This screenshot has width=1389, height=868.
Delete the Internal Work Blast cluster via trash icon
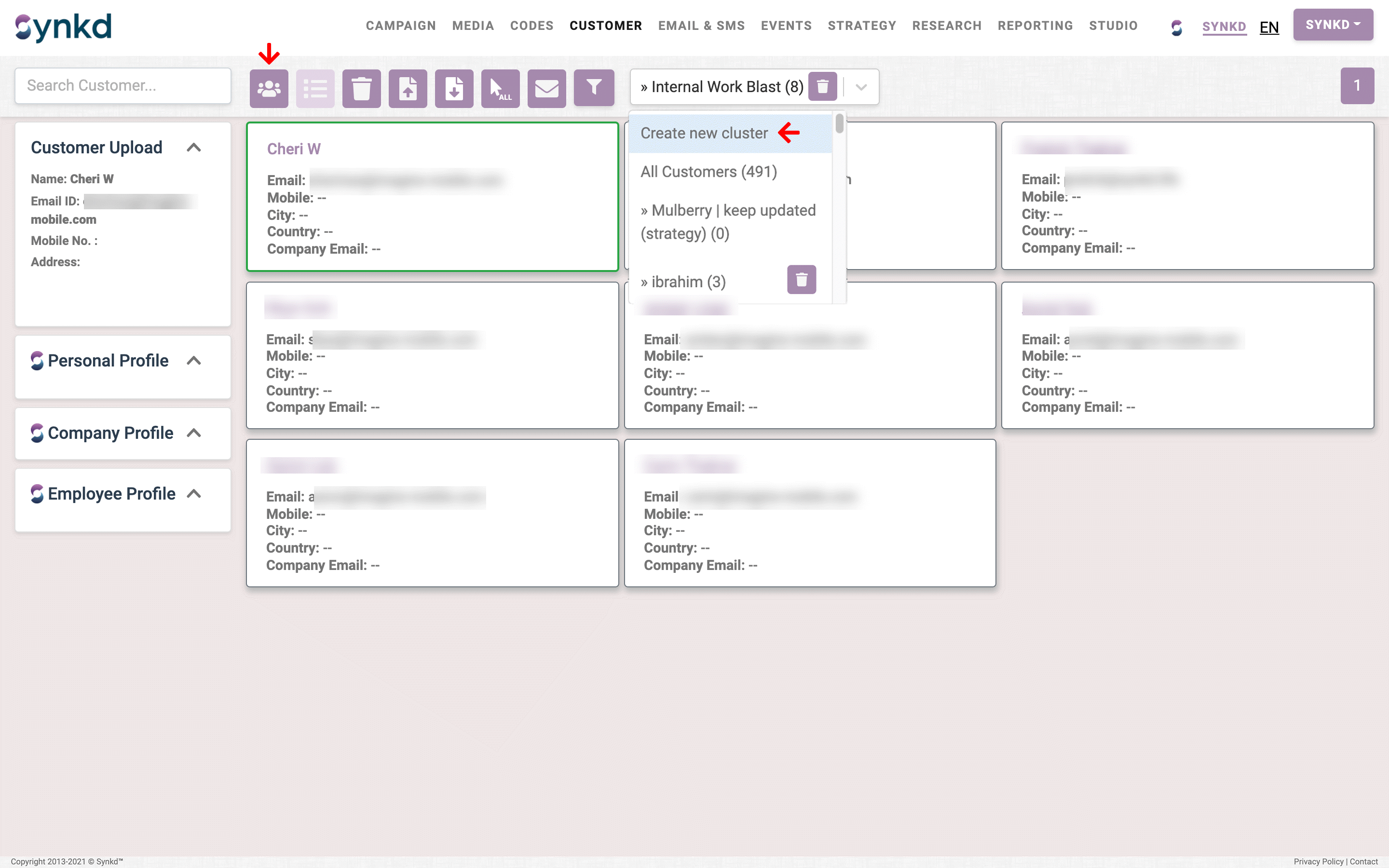pos(822,87)
